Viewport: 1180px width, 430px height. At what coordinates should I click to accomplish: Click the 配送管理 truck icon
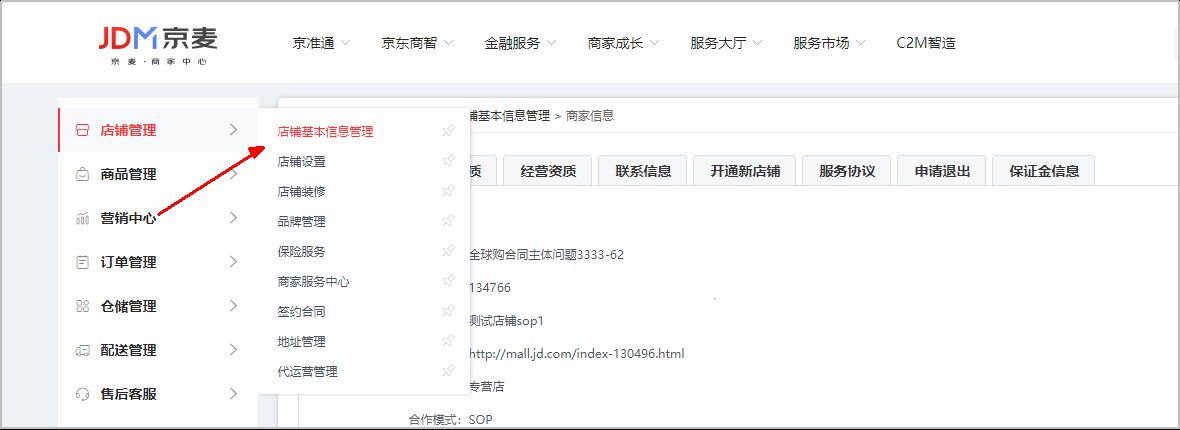pyautogui.click(x=82, y=350)
